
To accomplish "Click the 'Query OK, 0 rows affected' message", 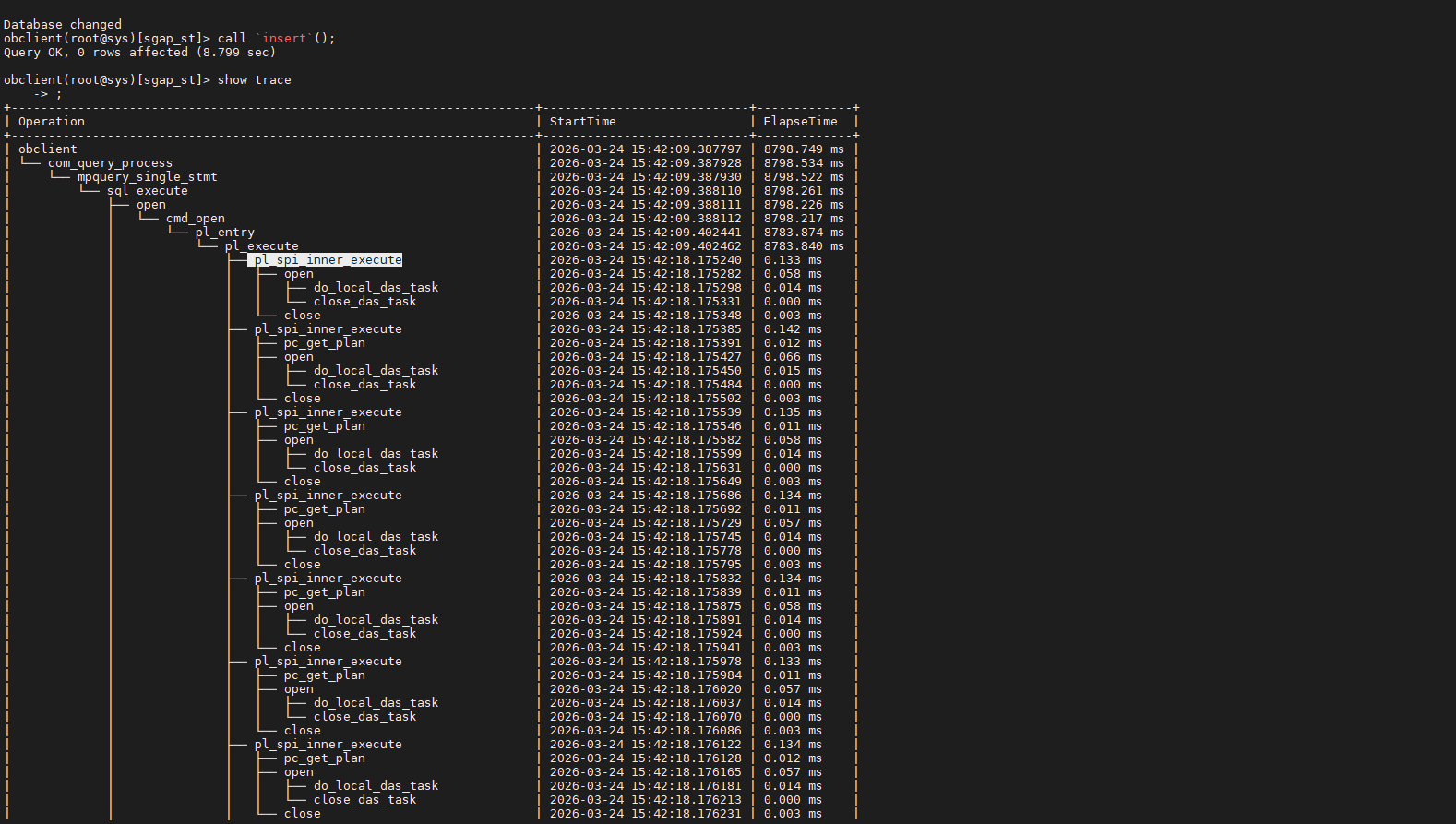I will point(97,53).
